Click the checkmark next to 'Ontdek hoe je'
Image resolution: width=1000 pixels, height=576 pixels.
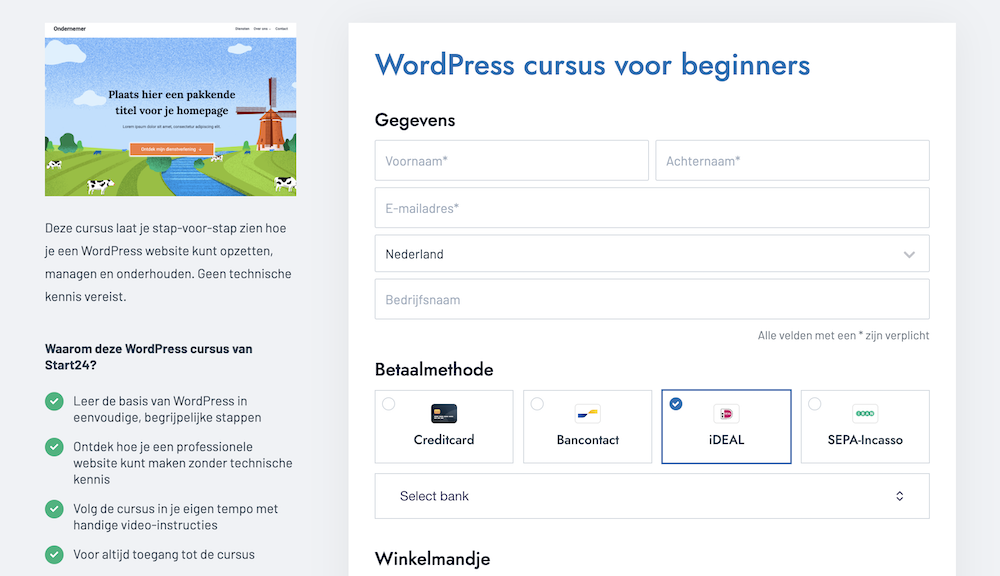pos(54,447)
